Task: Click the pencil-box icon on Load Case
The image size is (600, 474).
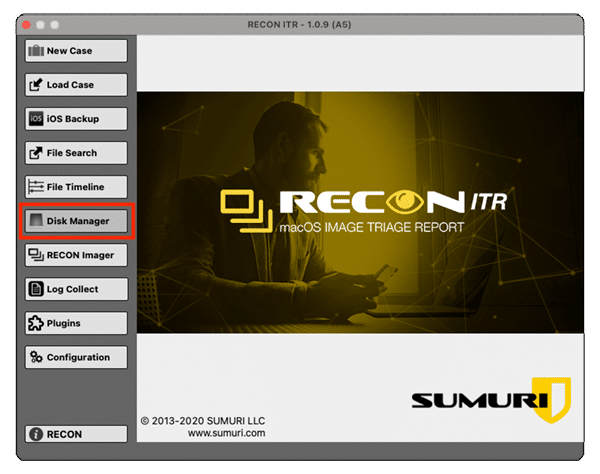Action: click(x=36, y=85)
